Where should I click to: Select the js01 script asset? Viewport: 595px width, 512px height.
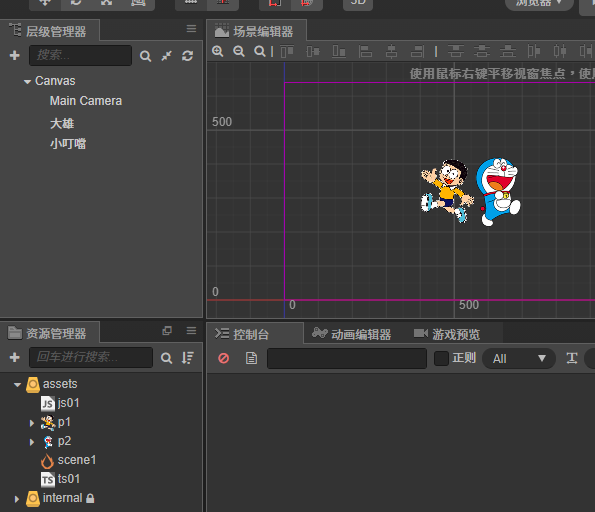(68, 403)
